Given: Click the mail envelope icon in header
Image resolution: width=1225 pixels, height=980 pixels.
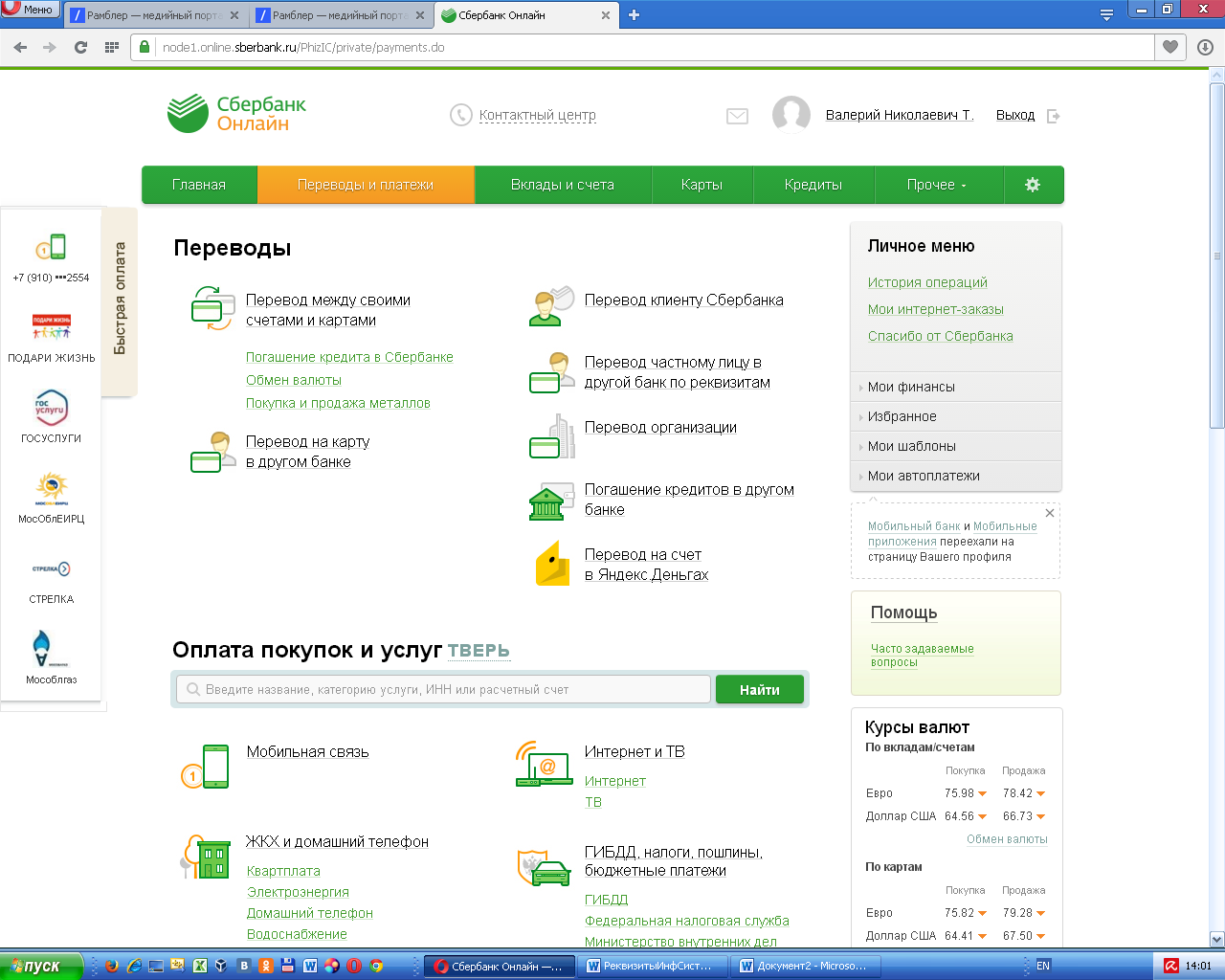Looking at the screenshot, I should (x=737, y=116).
